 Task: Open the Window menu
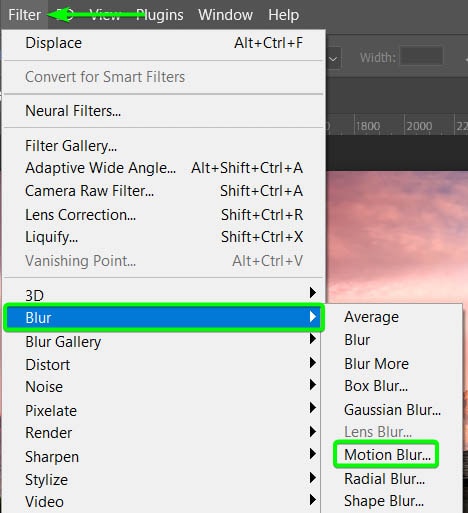[x=225, y=15]
